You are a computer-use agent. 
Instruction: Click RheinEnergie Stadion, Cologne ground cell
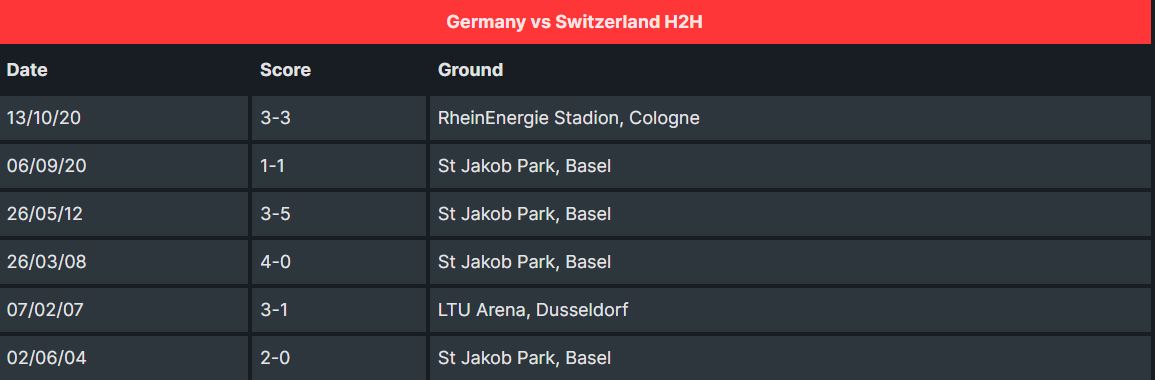(x=790, y=118)
